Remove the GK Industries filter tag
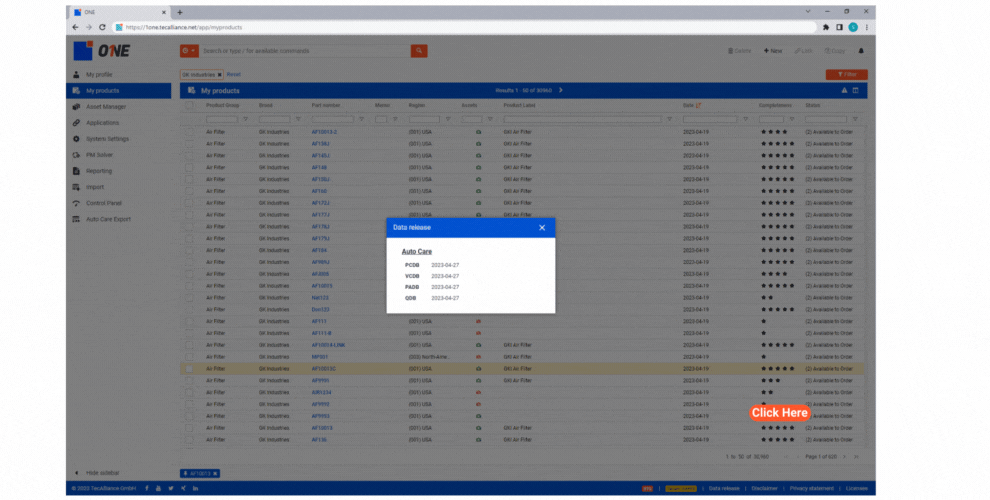This screenshot has width=990, height=500. (220, 74)
